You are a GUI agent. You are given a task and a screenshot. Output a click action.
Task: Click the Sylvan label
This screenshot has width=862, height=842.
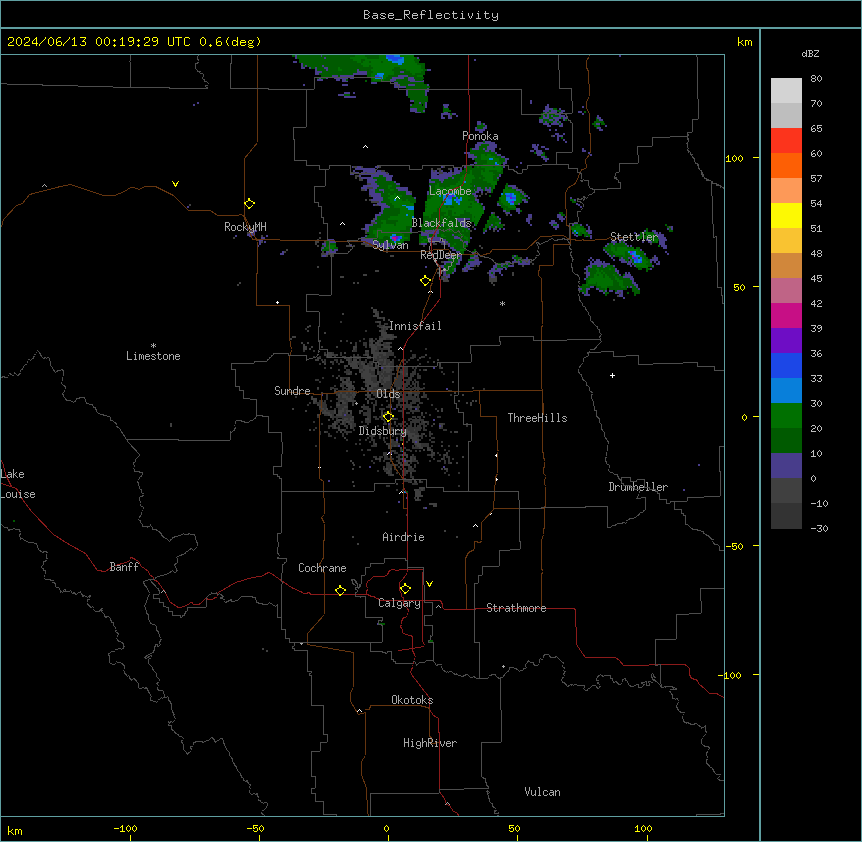(x=390, y=245)
